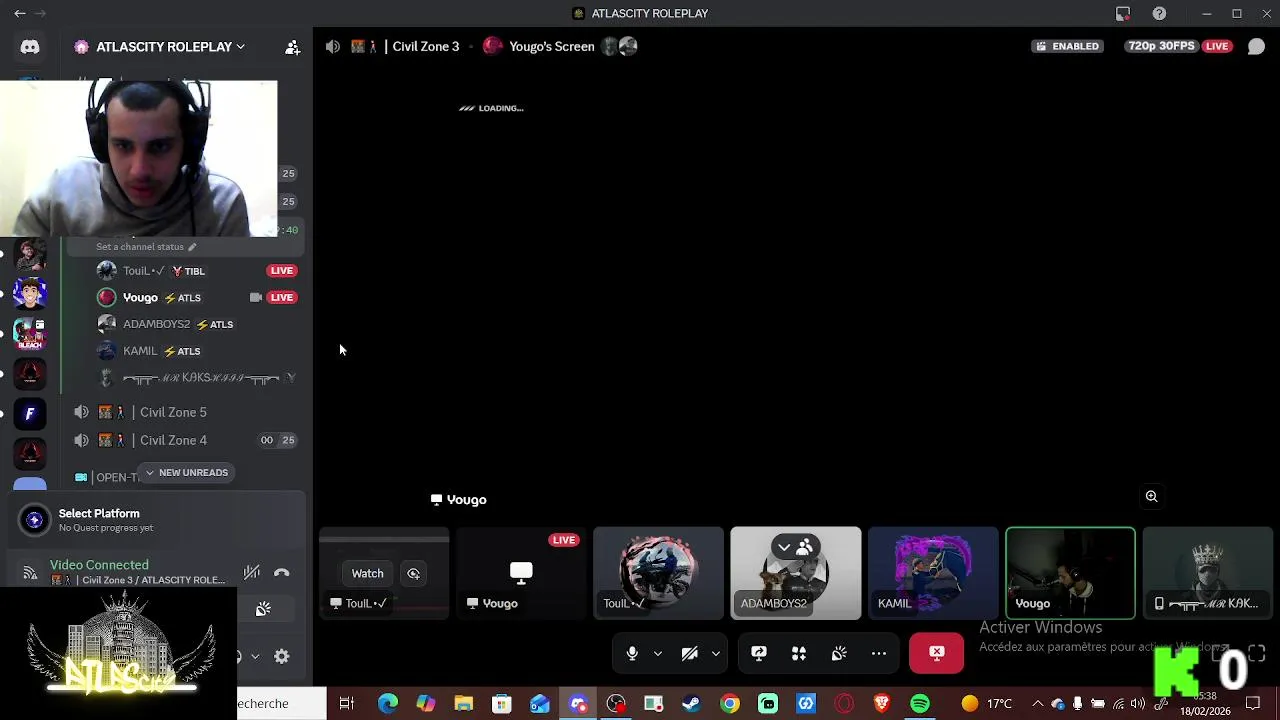Go back with the arrow icon

[20, 14]
